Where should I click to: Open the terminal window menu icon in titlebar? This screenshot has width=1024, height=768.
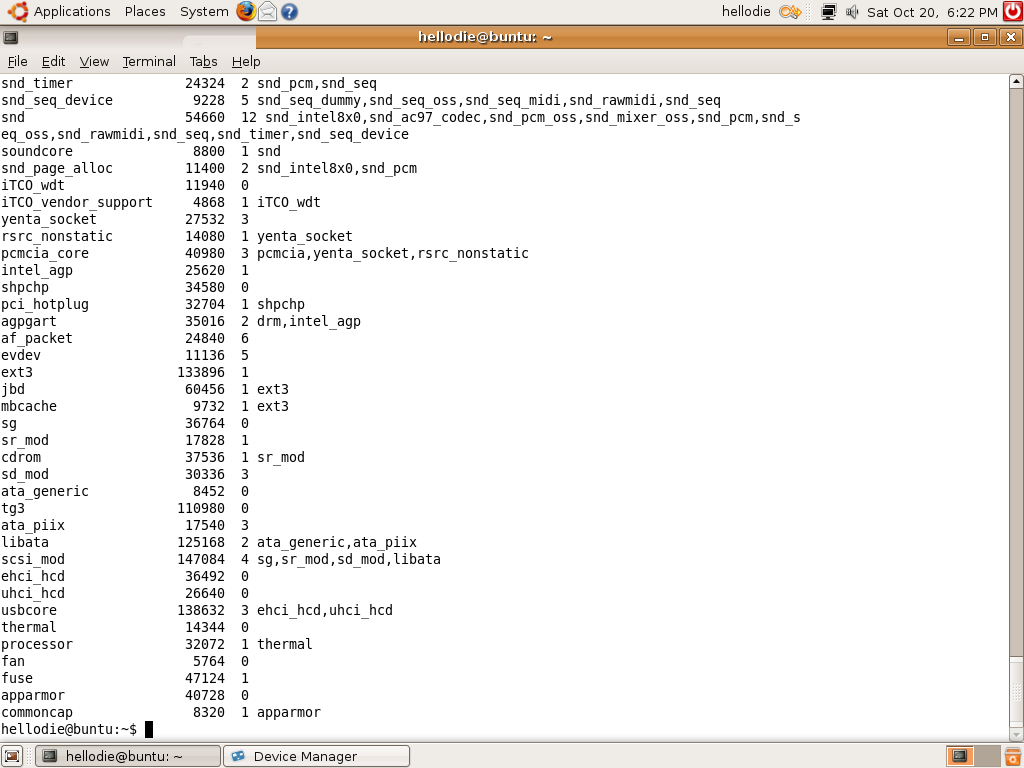[10, 37]
